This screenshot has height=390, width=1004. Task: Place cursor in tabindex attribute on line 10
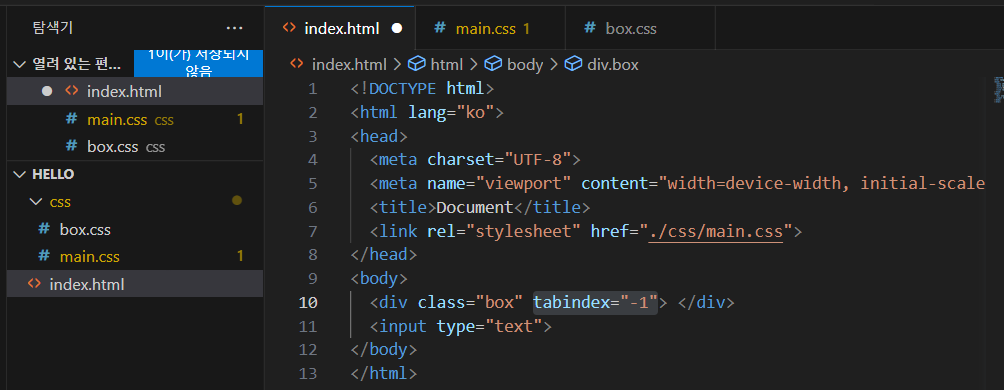(x=595, y=302)
